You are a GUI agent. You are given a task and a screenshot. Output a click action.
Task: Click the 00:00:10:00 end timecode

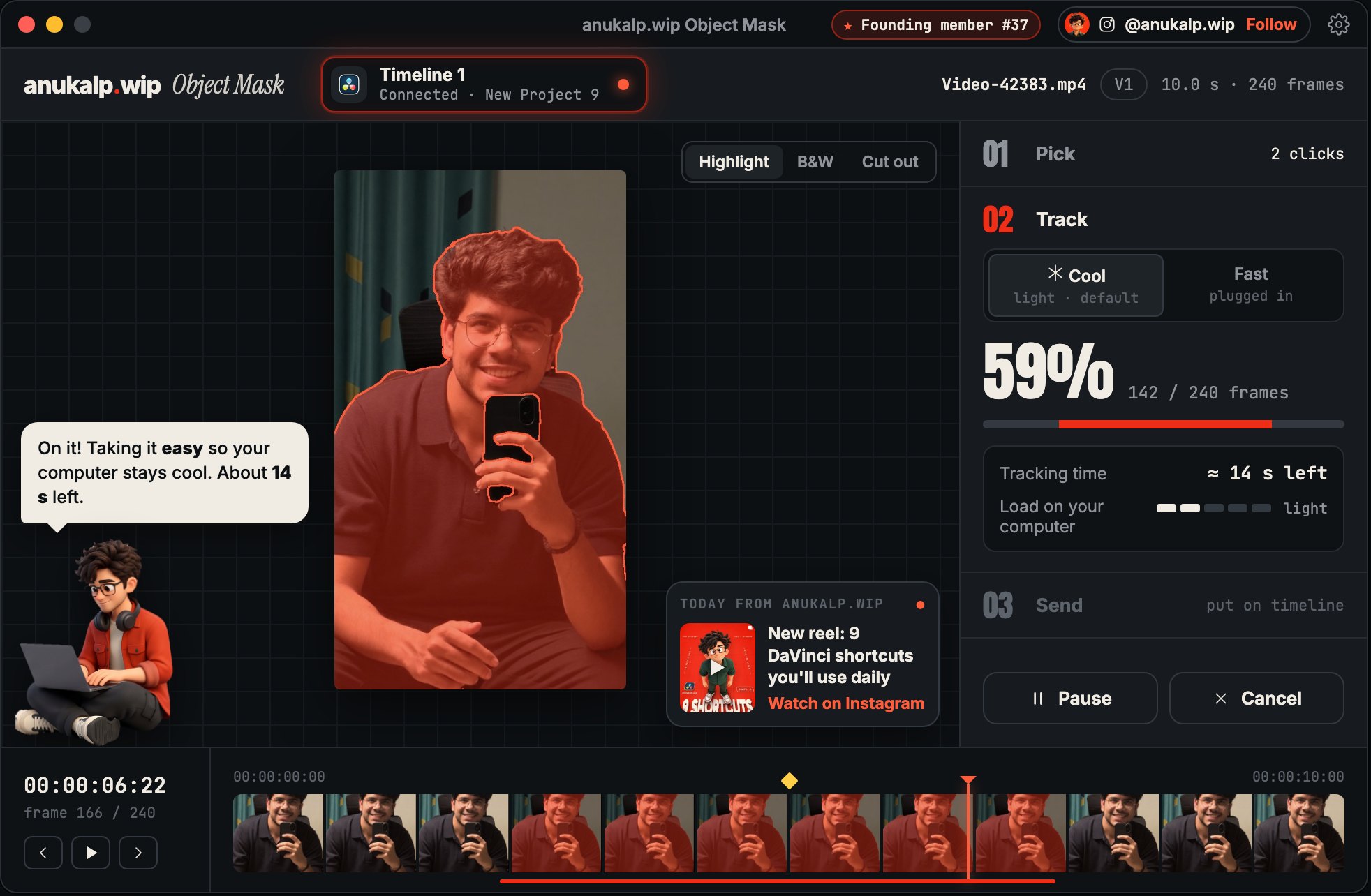point(1298,777)
